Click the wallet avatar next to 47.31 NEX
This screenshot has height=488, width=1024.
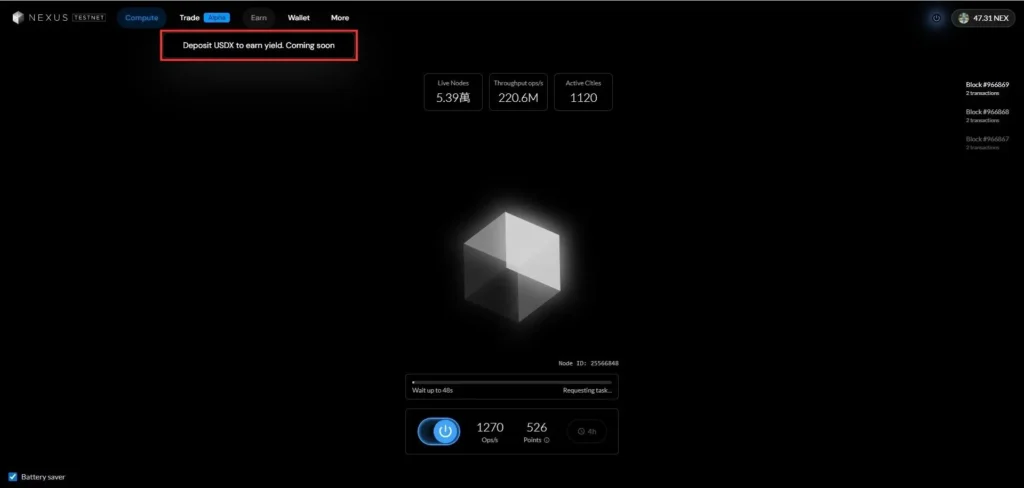(964, 18)
